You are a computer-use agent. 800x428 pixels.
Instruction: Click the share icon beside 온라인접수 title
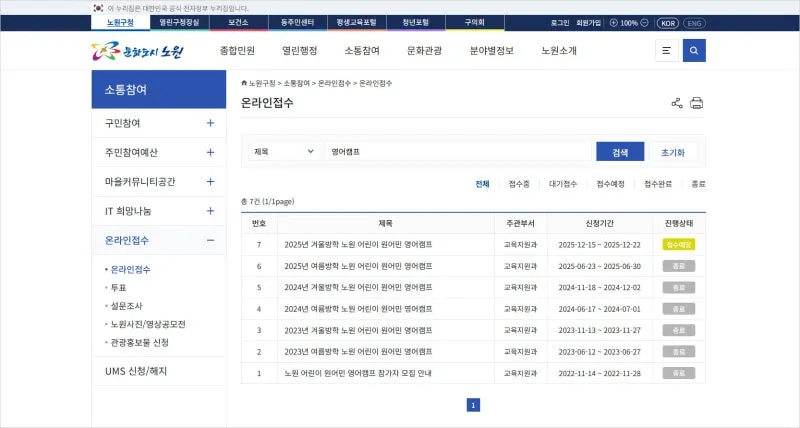(x=677, y=103)
